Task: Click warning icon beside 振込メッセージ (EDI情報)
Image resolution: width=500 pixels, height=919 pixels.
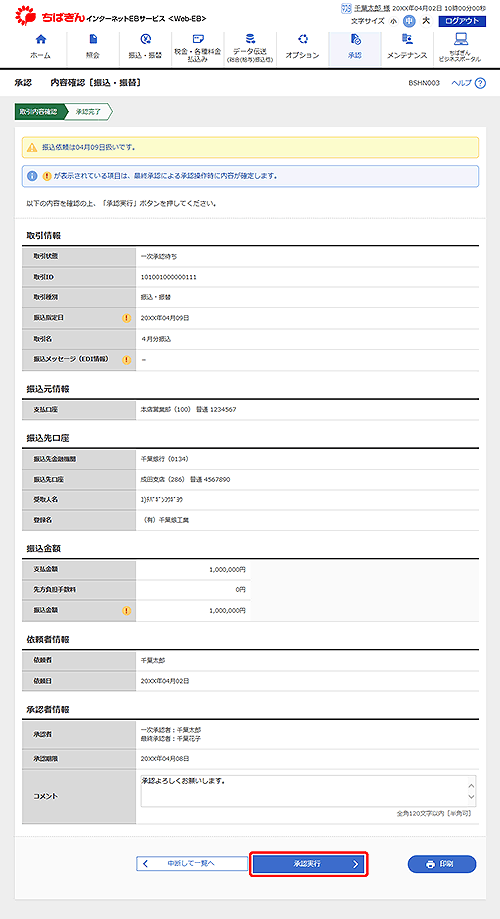Action: click(127, 359)
